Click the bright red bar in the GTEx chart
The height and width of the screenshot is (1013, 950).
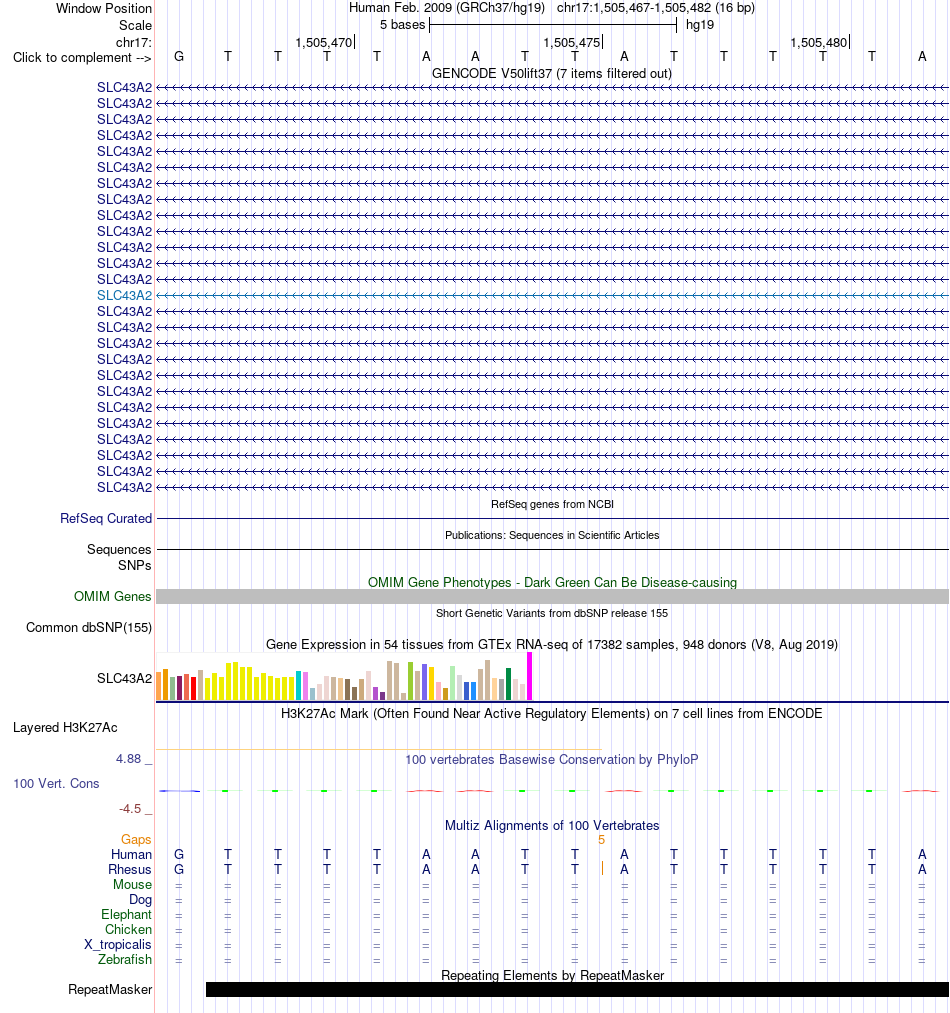[193, 689]
